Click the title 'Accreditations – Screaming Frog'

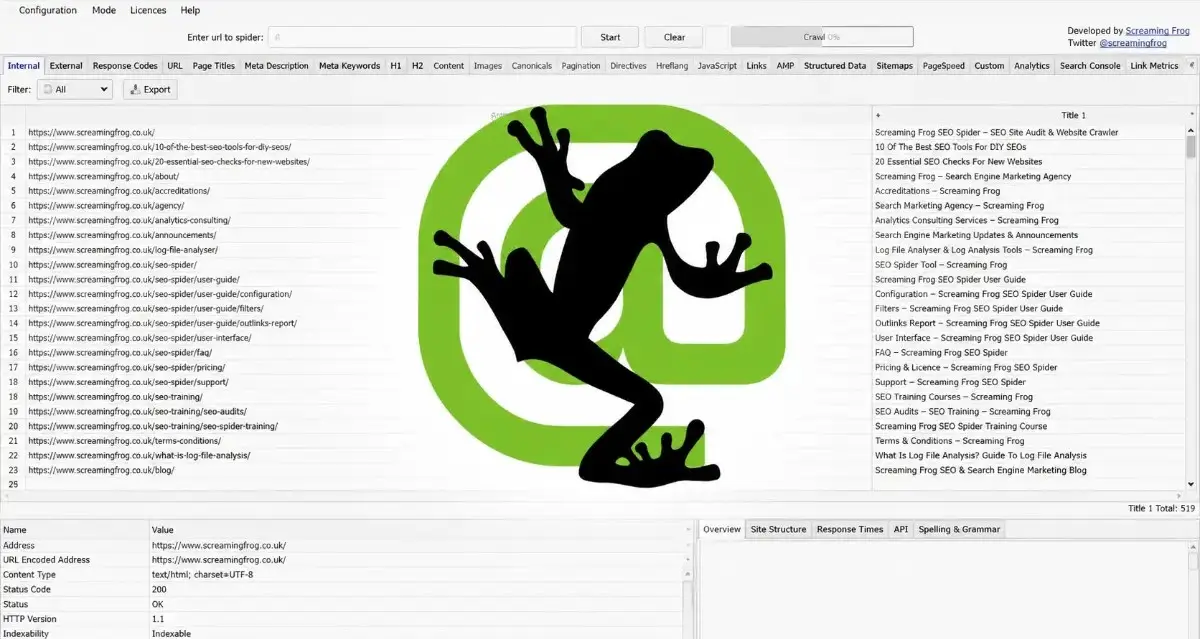coord(937,191)
